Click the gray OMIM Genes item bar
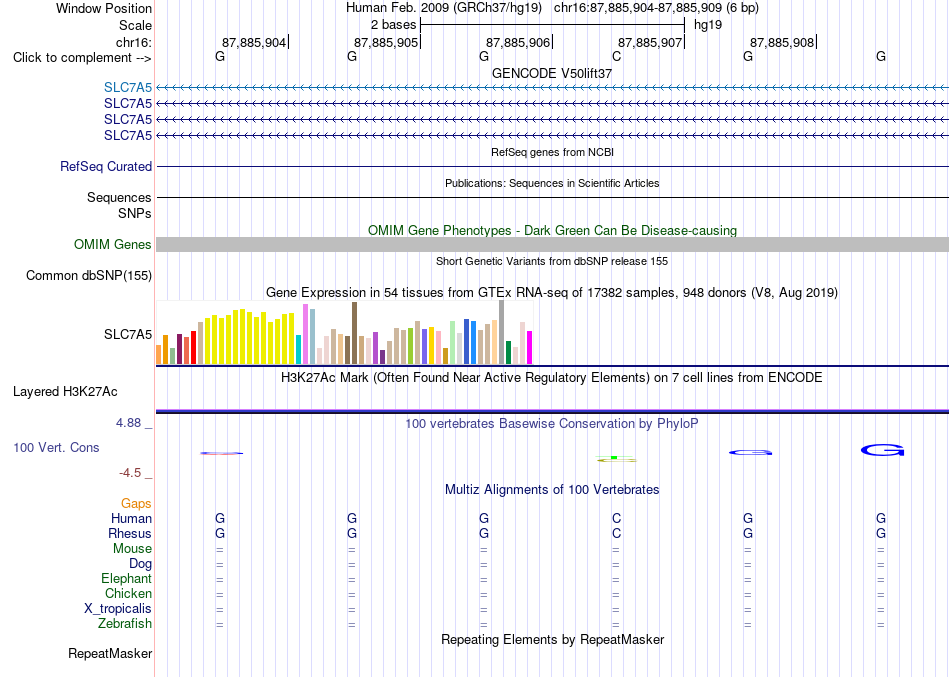950x677 pixels. 552,244
